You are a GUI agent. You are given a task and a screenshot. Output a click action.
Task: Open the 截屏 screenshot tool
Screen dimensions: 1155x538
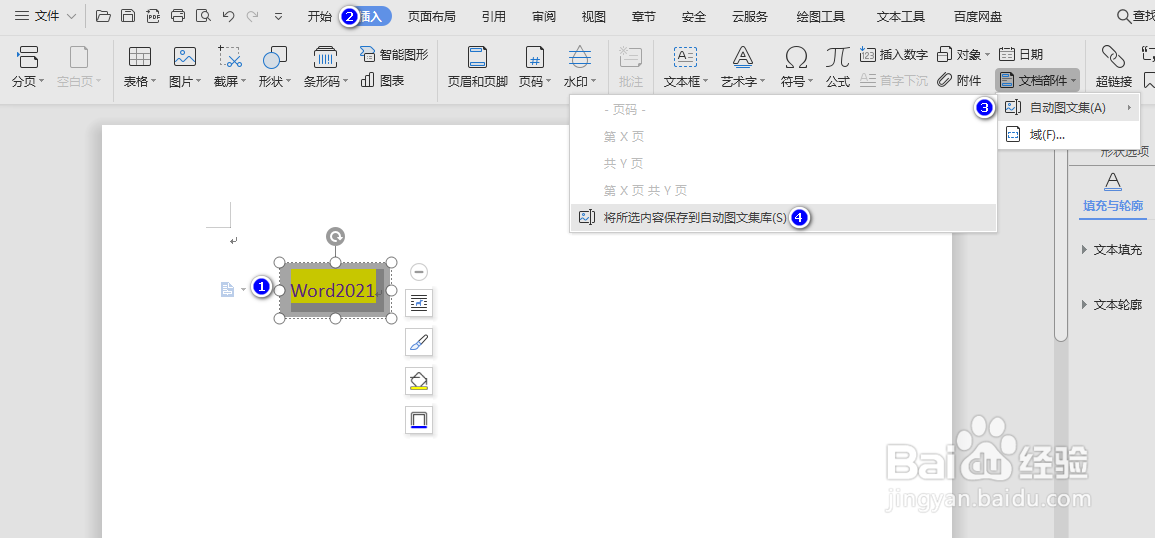click(x=231, y=66)
